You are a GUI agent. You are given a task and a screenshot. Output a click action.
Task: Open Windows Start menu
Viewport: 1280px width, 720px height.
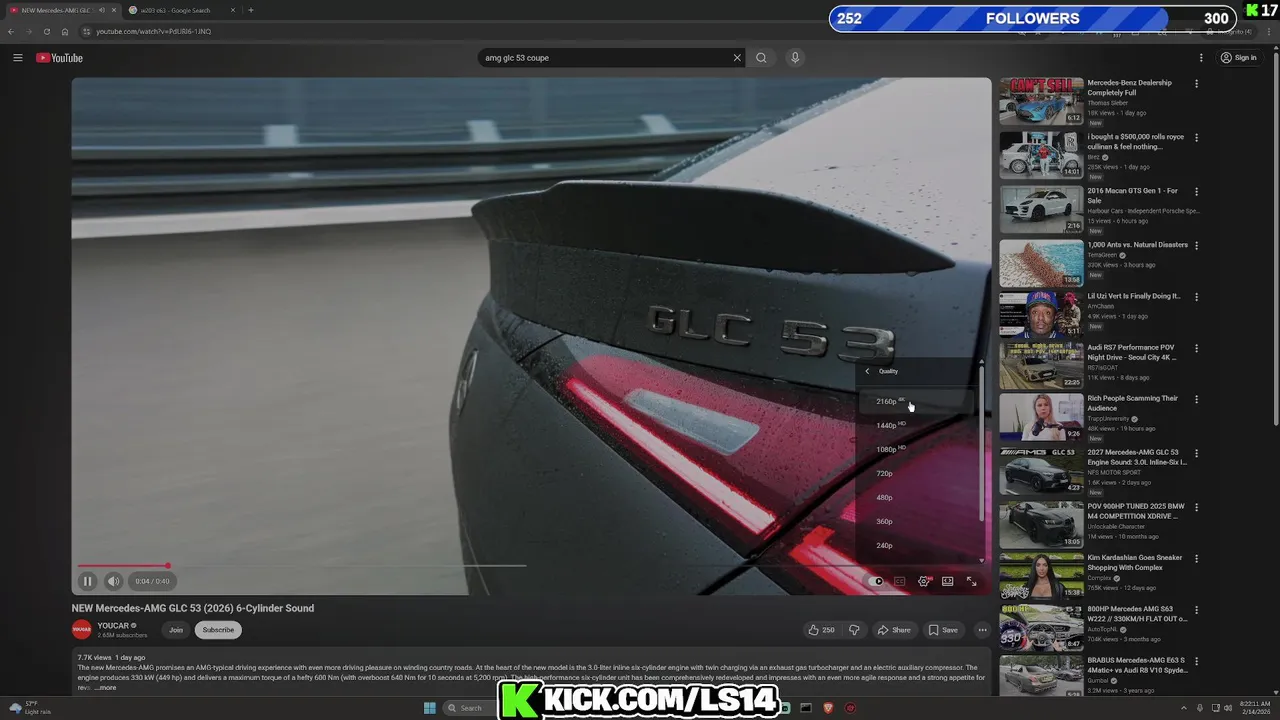(x=429, y=708)
